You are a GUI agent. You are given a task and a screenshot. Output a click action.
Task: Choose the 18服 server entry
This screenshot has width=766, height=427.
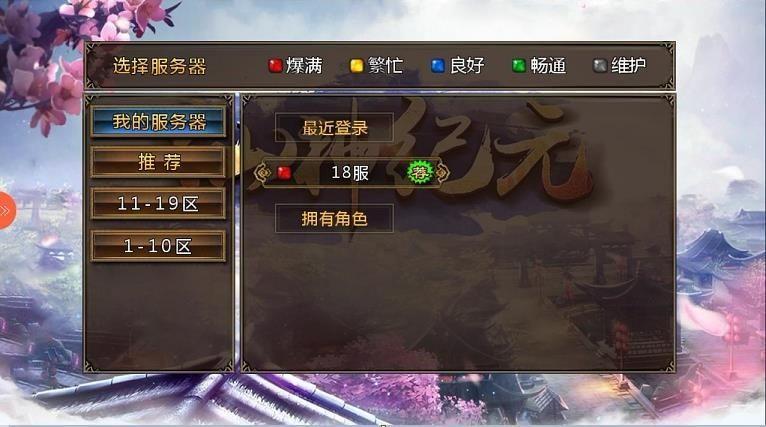[x=351, y=172]
